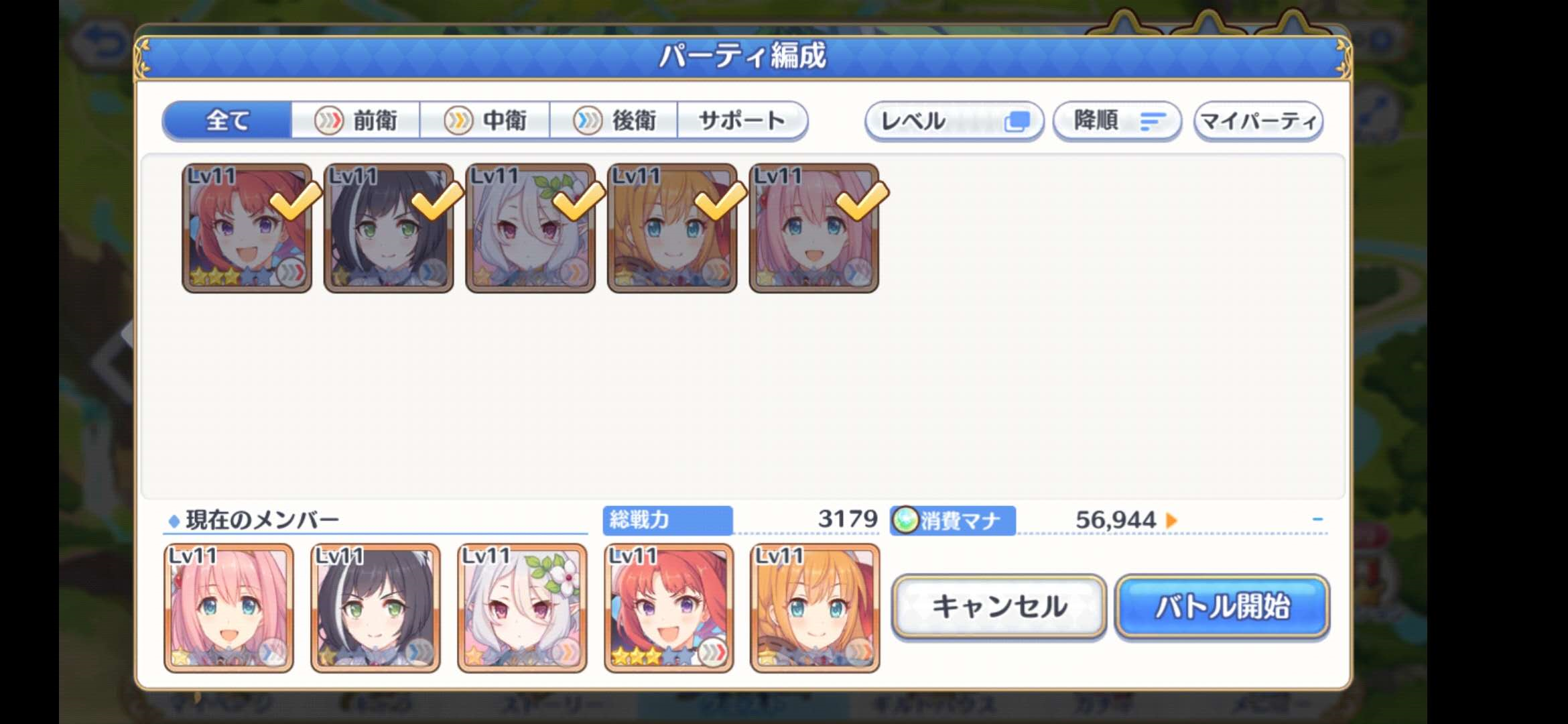This screenshot has width=1568, height=724.
Task: Remove red-haired girl from current members
Action: 669,608
